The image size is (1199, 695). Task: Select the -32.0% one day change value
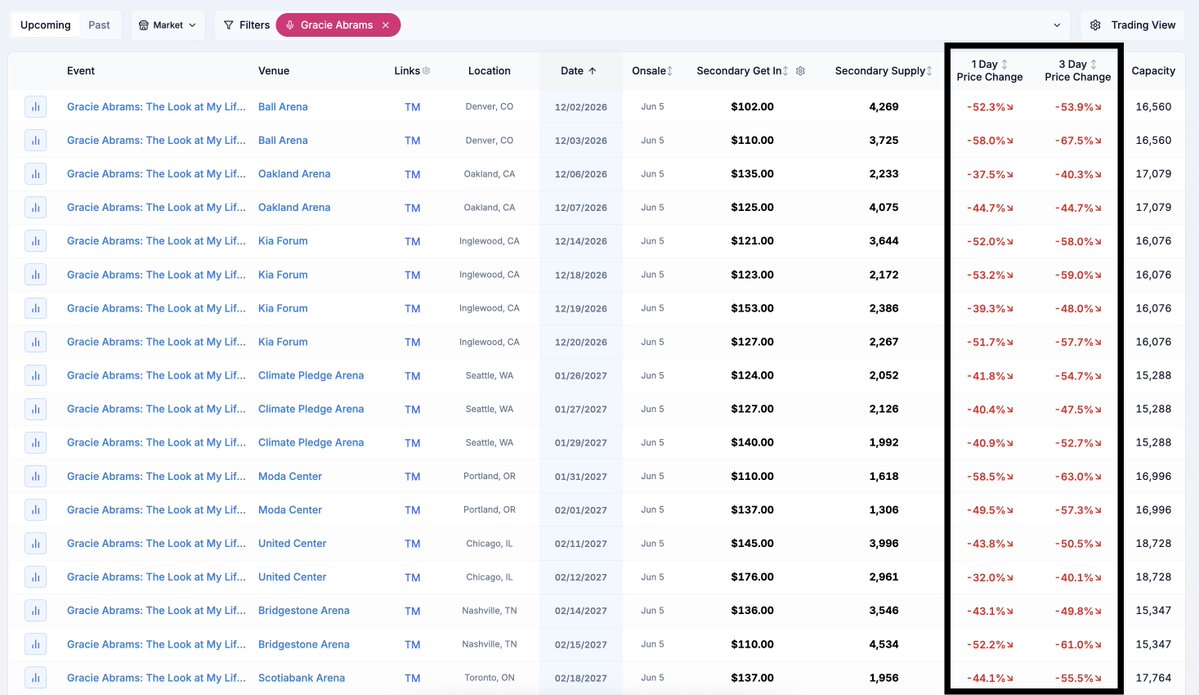click(x=989, y=577)
